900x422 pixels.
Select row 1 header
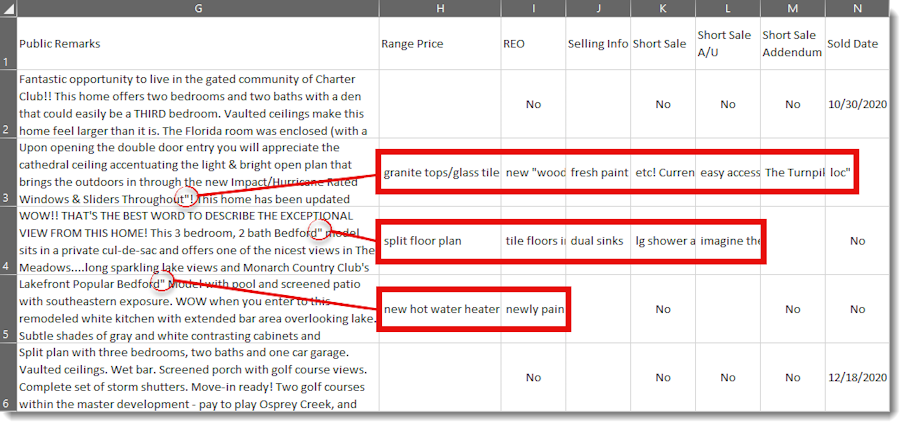pos(8,44)
